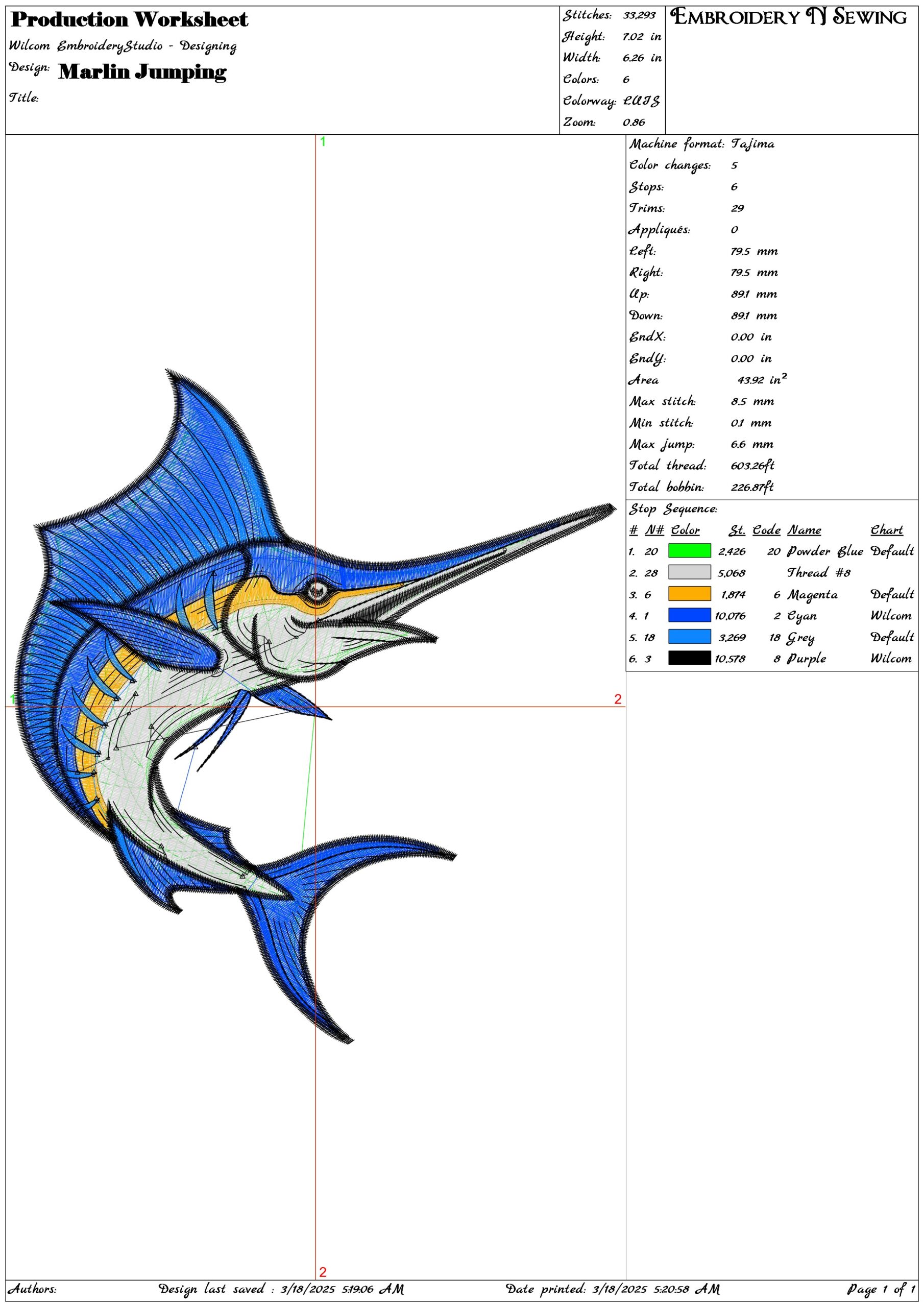Viewport: 924px width, 1307px height.
Task: Click the grey Thread #8 color swatch
Action: point(689,572)
